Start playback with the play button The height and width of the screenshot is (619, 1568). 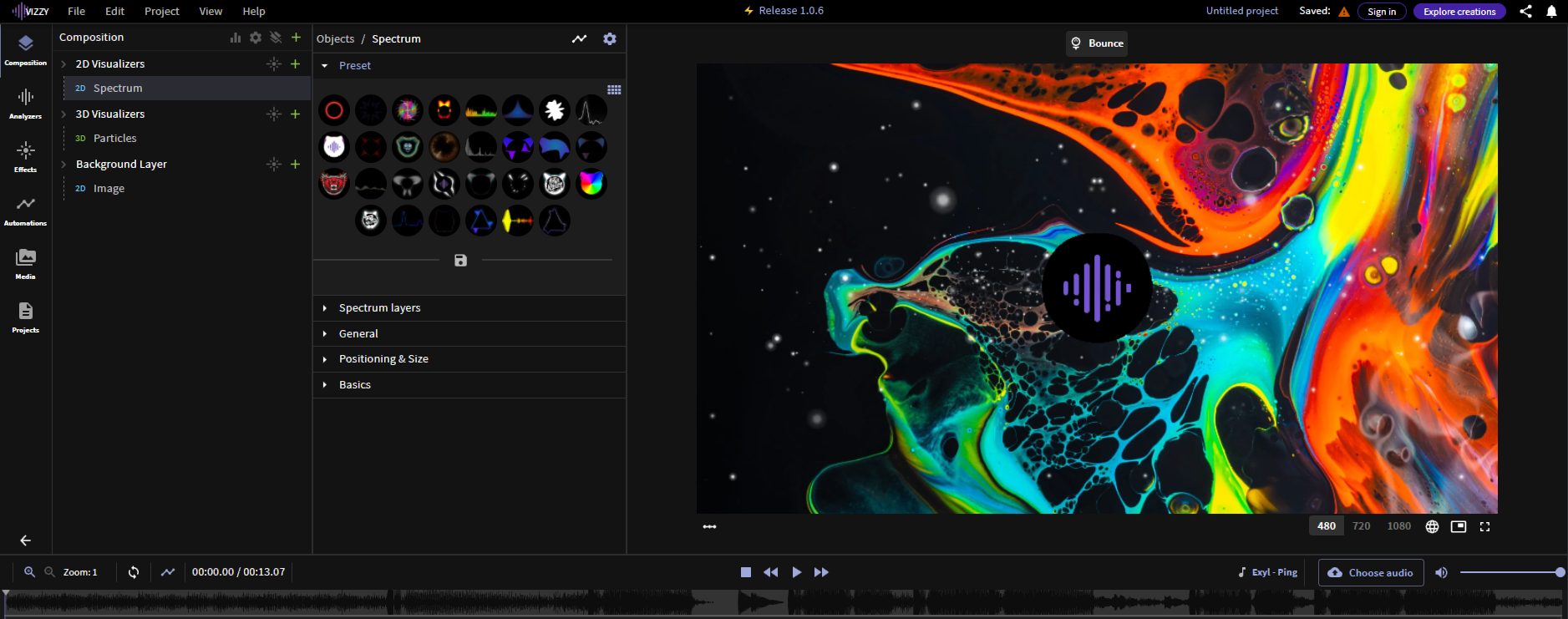796,572
